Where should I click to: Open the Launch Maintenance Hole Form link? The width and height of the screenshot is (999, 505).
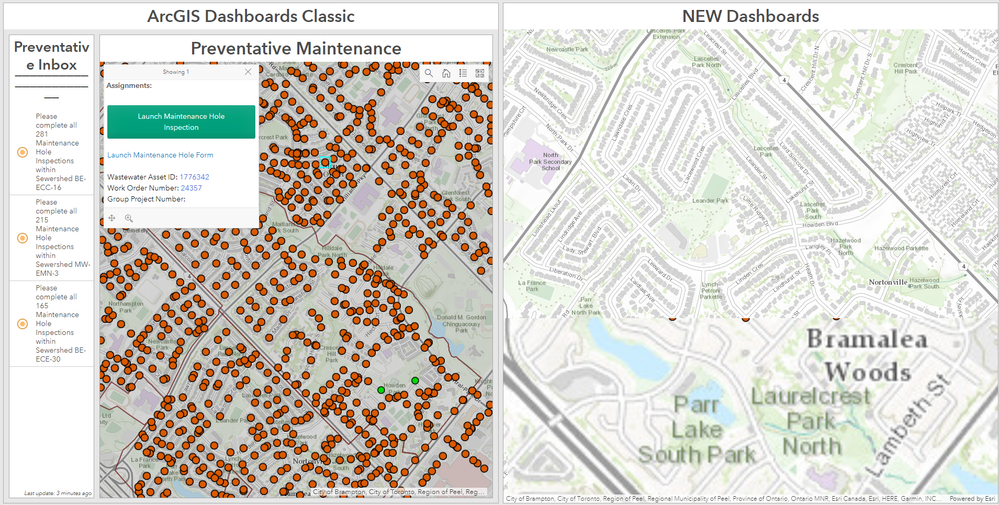point(160,155)
